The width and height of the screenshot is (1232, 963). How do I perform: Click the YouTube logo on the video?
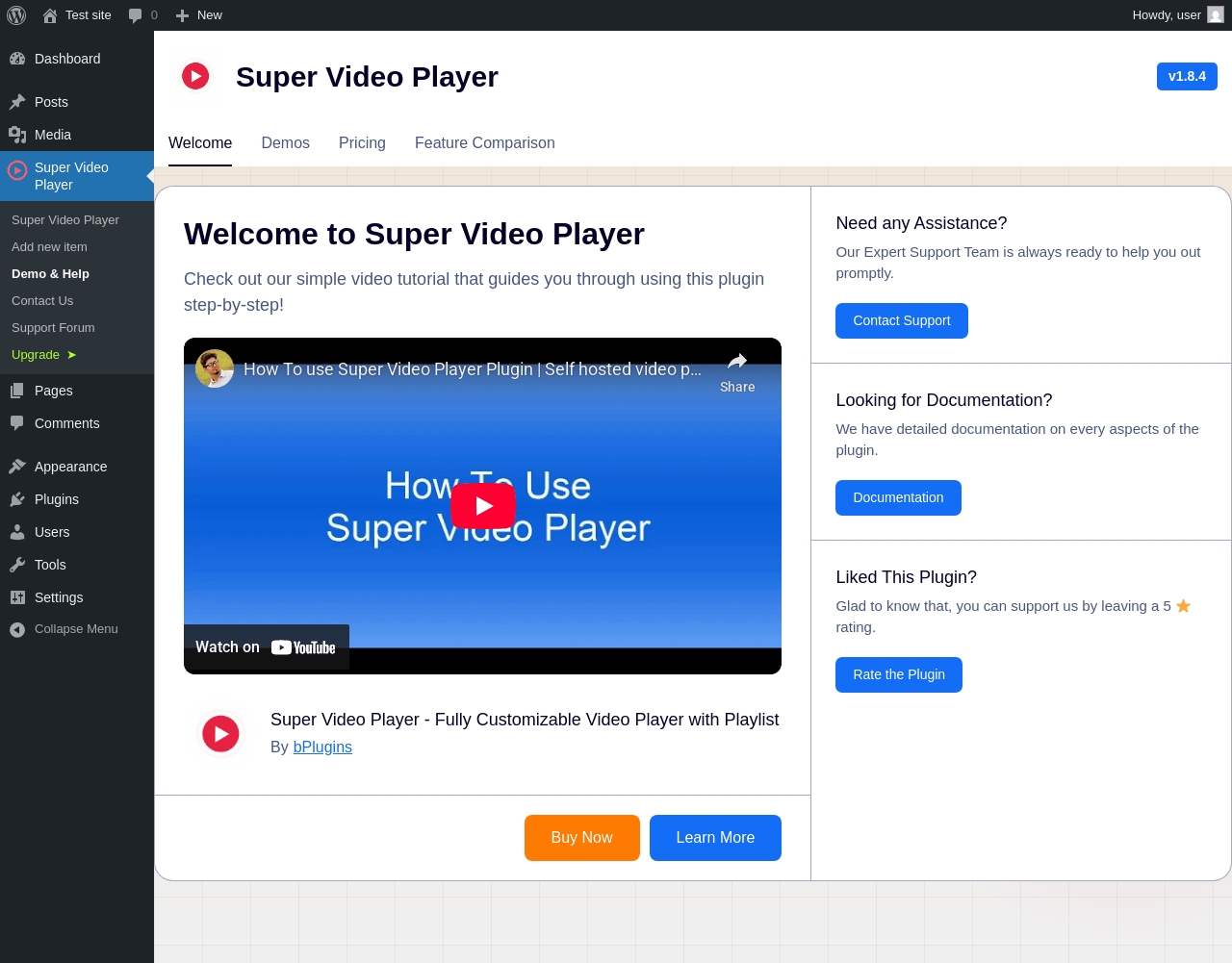click(303, 647)
